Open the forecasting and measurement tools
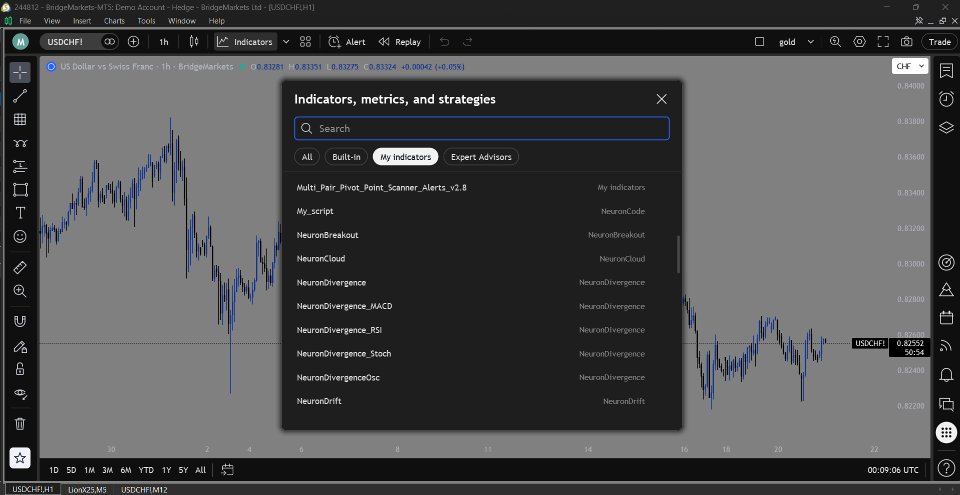 pyautogui.click(x=20, y=166)
